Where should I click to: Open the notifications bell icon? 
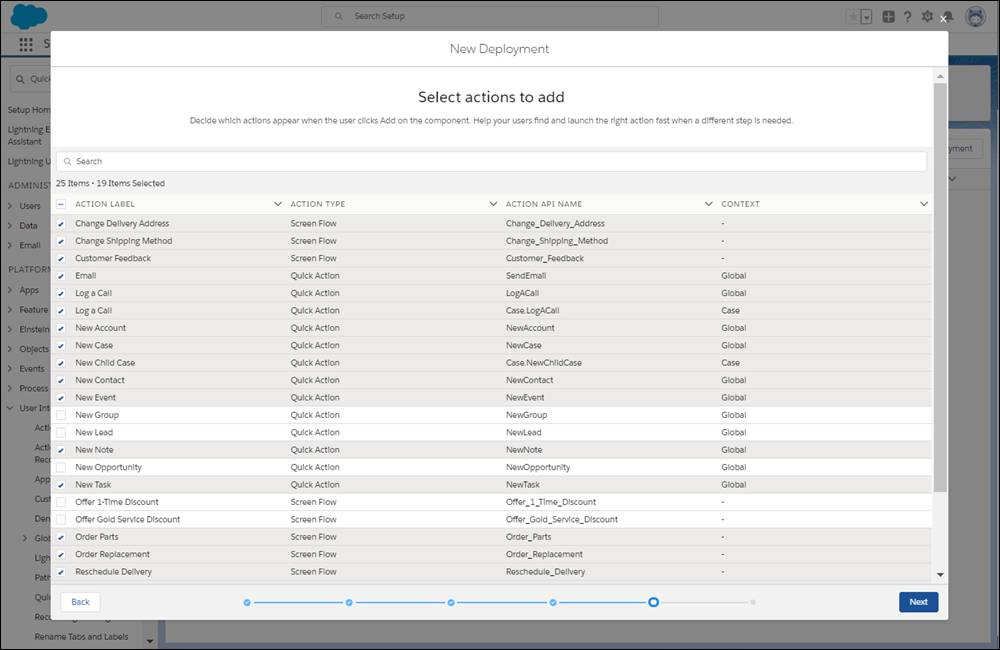point(948,17)
